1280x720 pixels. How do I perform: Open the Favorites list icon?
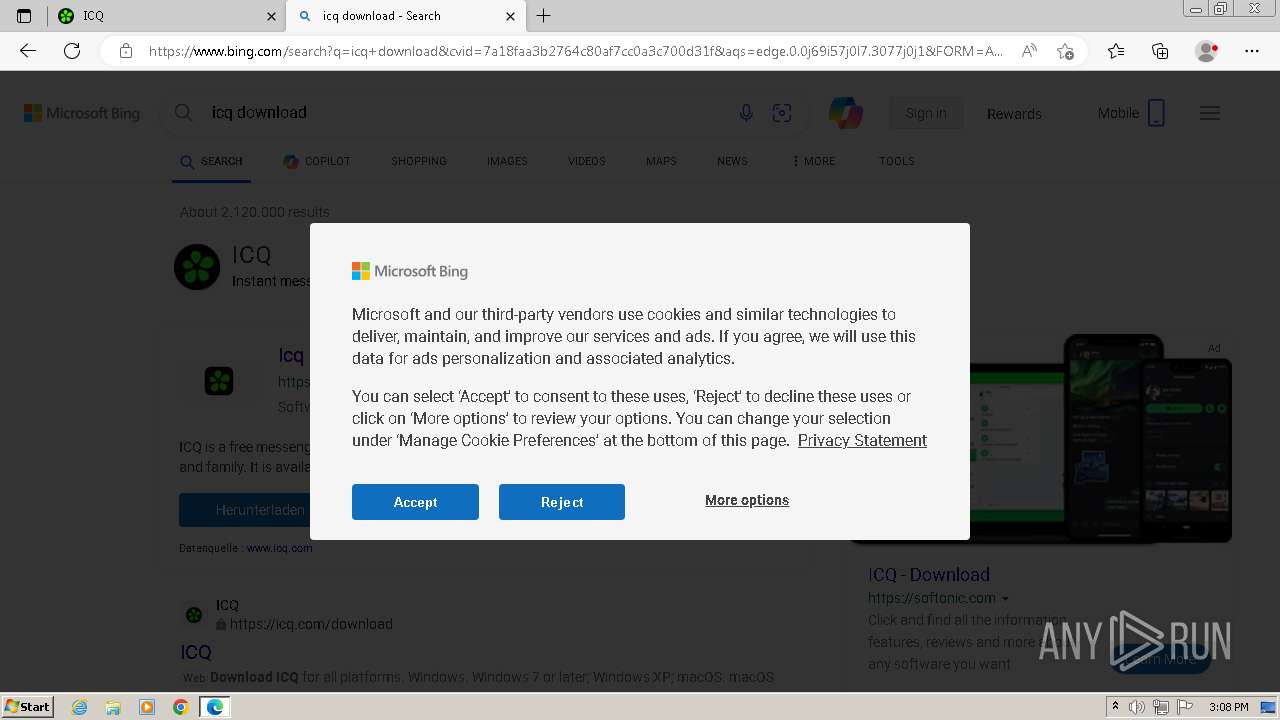coord(1116,51)
